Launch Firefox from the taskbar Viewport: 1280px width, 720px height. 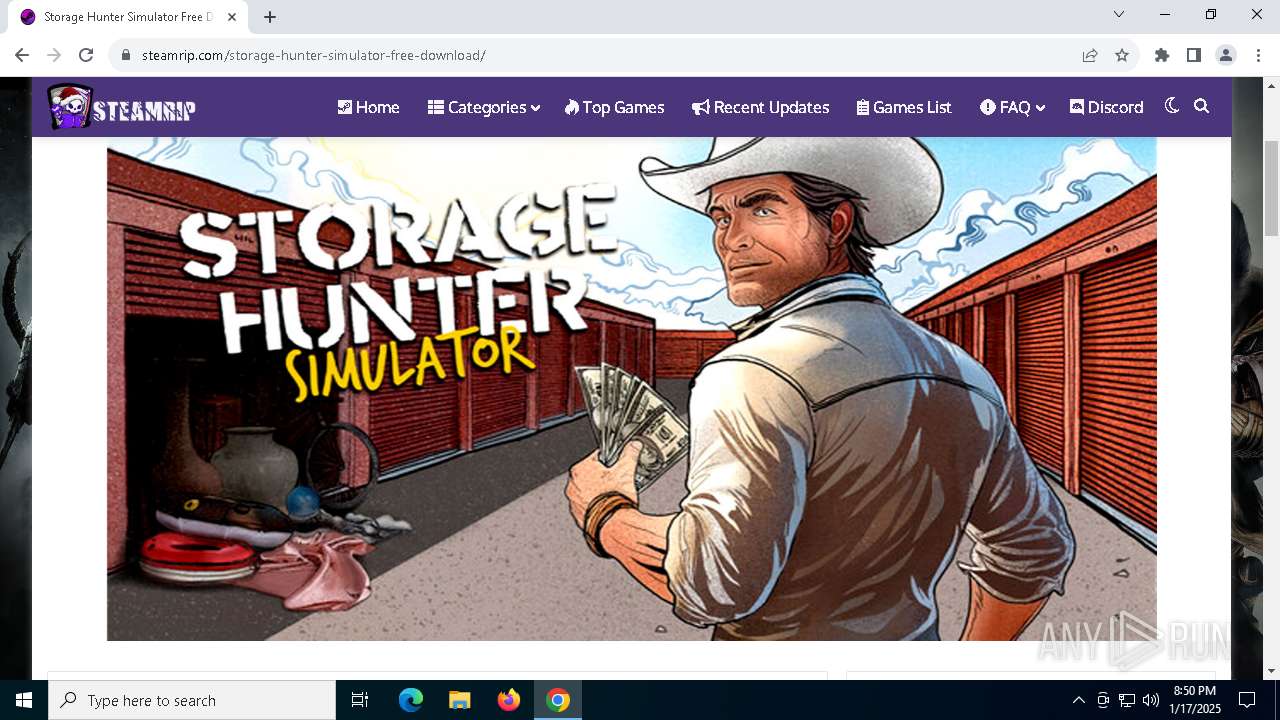click(508, 700)
